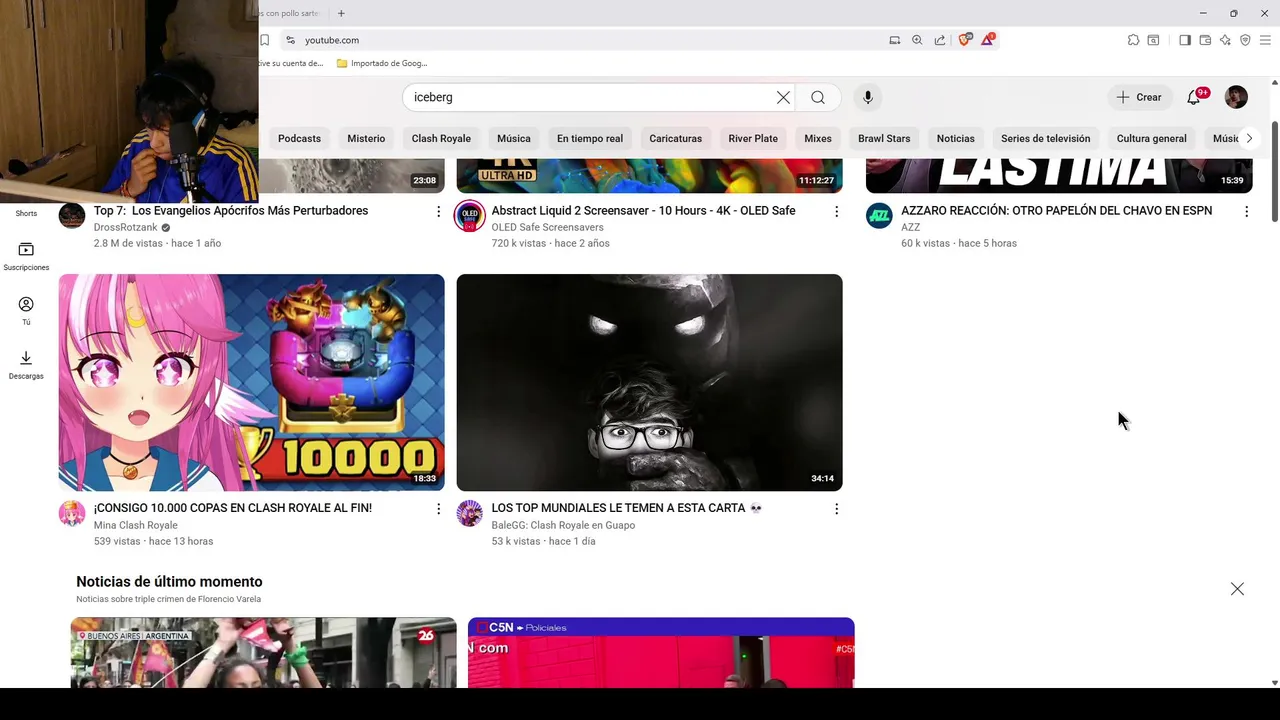
Task: Open the browser hamburger menu
Action: [1265, 40]
